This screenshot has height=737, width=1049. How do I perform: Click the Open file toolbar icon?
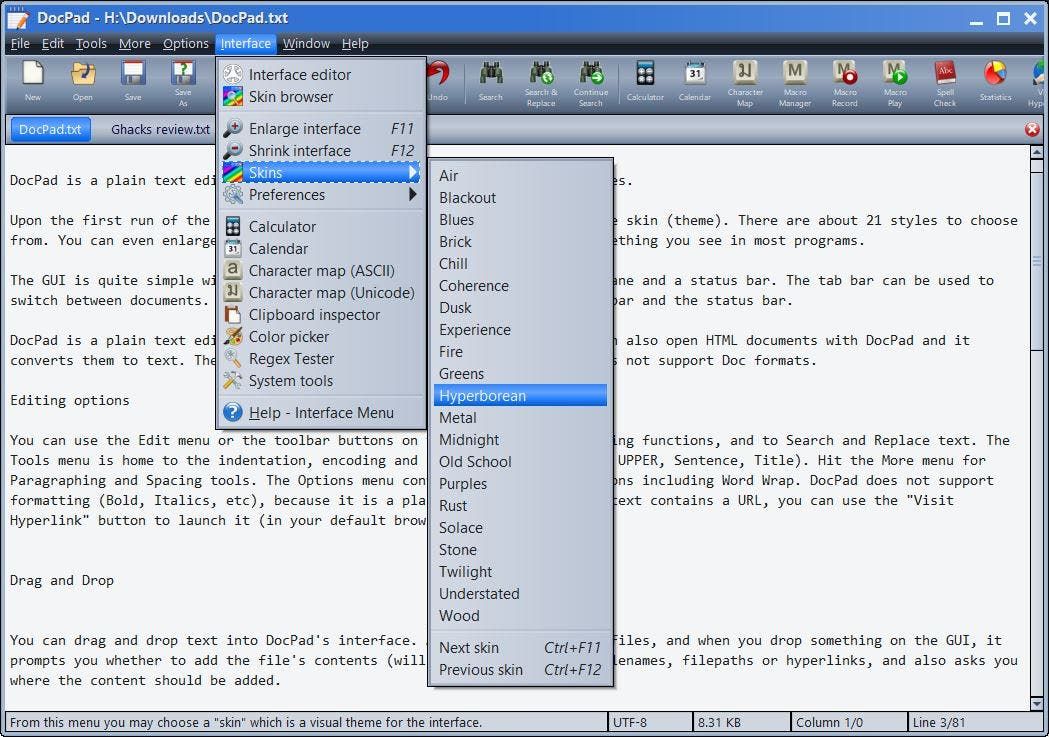click(83, 80)
